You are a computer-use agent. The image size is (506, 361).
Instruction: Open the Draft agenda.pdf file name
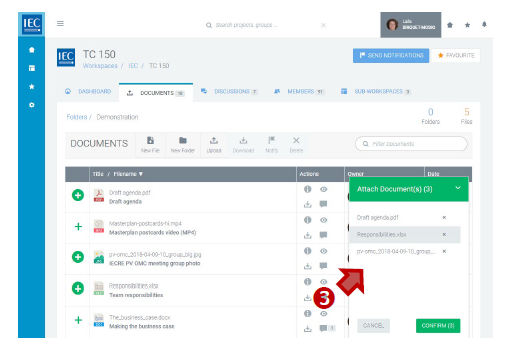click(x=130, y=193)
